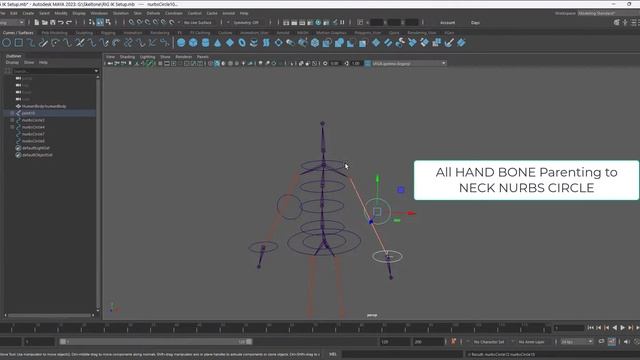The image size is (640, 360).
Task: Create a polygon cube from shelf
Action: pos(193,42)
